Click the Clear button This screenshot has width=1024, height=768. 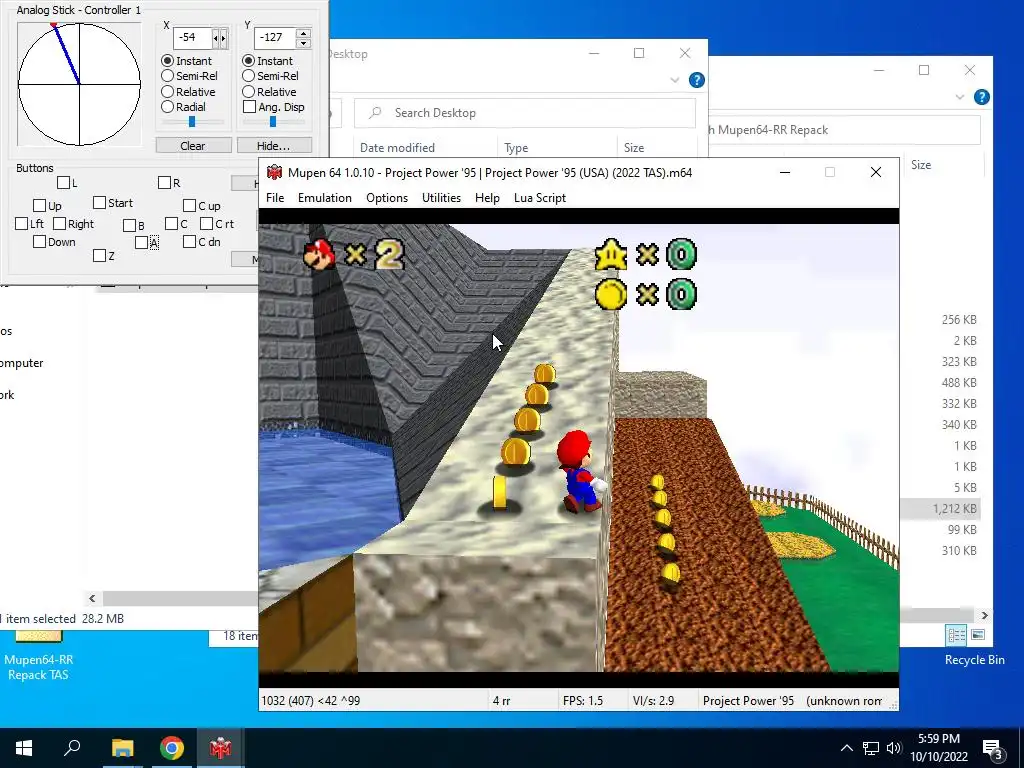193,146
